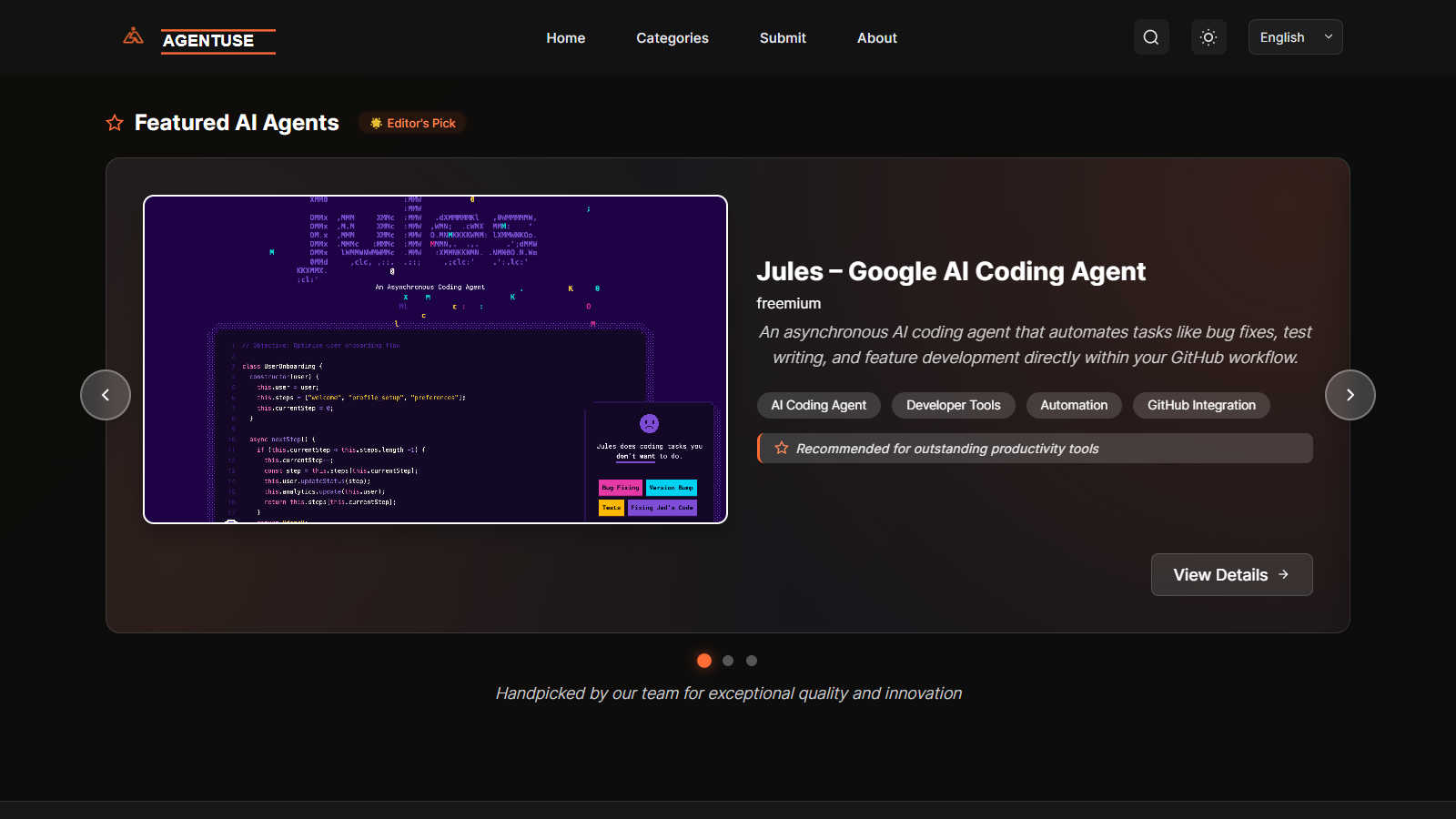Image resolution: width=1456 pixels, height=819 pixels.
Task: Open the Submit page
Action: pos(783,38)
